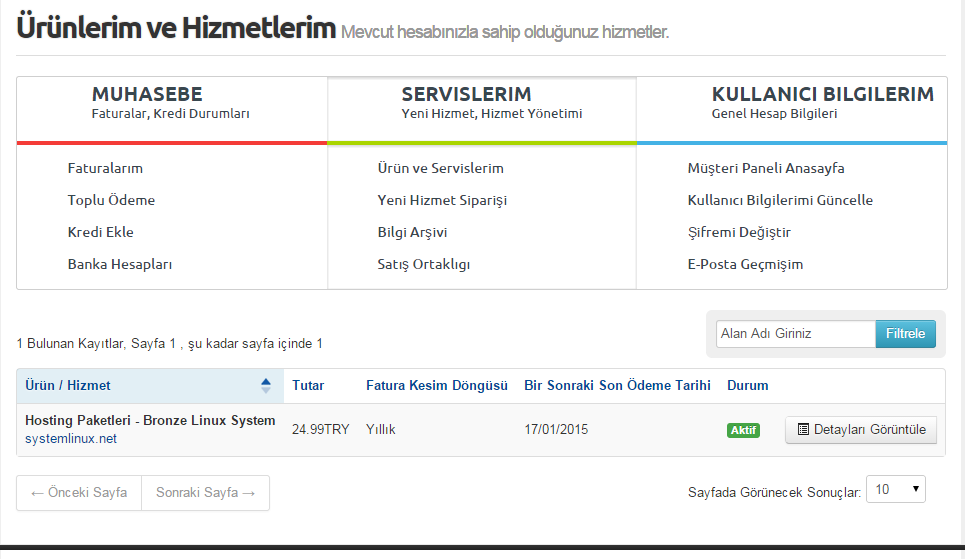Open the MUHASEBE tab

click(172, 103)
